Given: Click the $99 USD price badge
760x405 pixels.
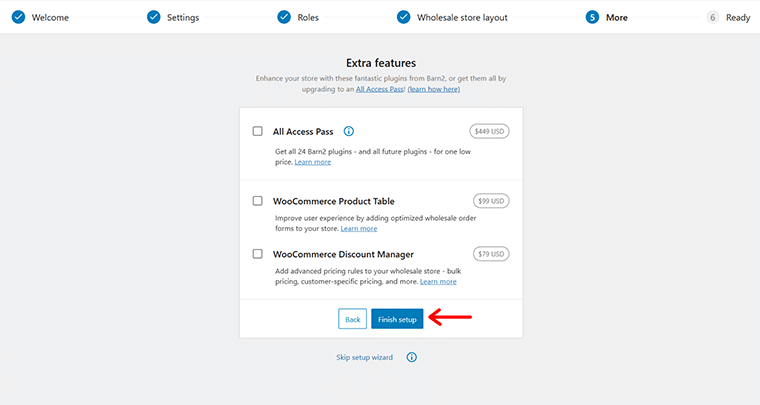Looking at the screenshot, I should pos(491,201).
